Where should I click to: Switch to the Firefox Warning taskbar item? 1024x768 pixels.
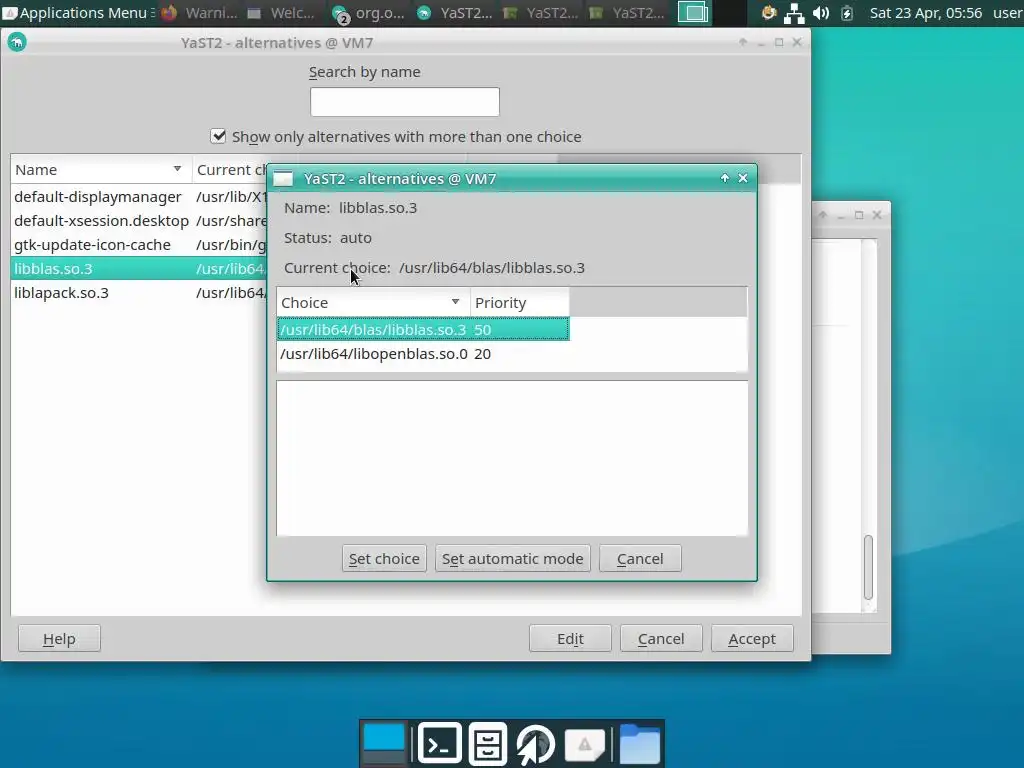coord(200,12)
